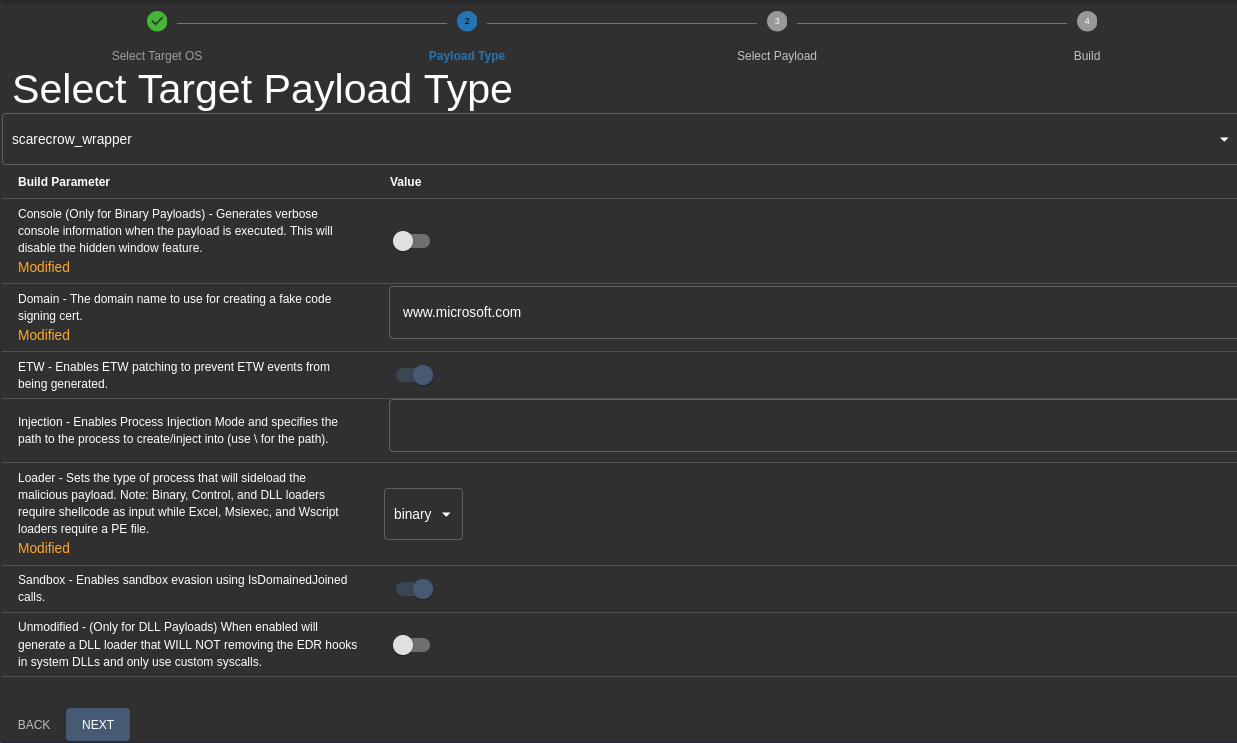Click the green checkmark step icon
Screen dimensions: 1237x743
pos(157,21)
